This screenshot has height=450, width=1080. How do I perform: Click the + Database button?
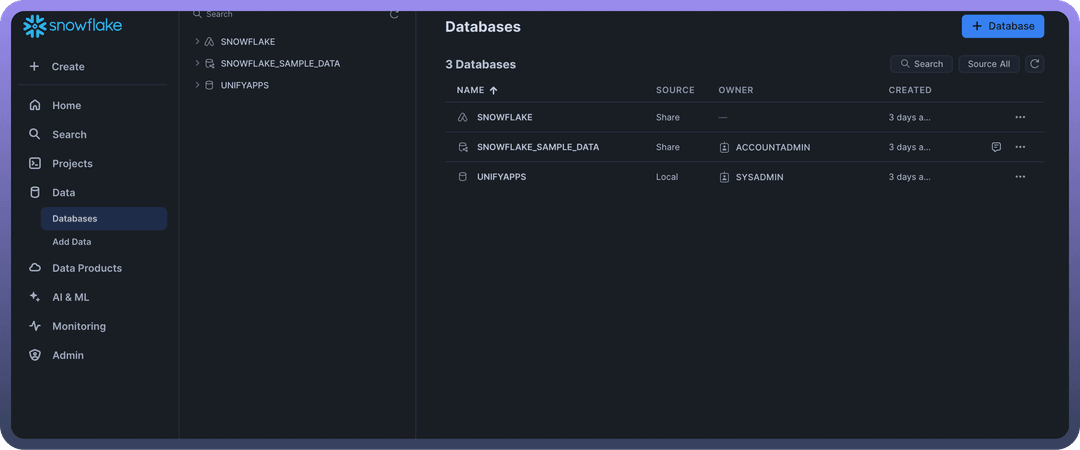(1002, 26)
